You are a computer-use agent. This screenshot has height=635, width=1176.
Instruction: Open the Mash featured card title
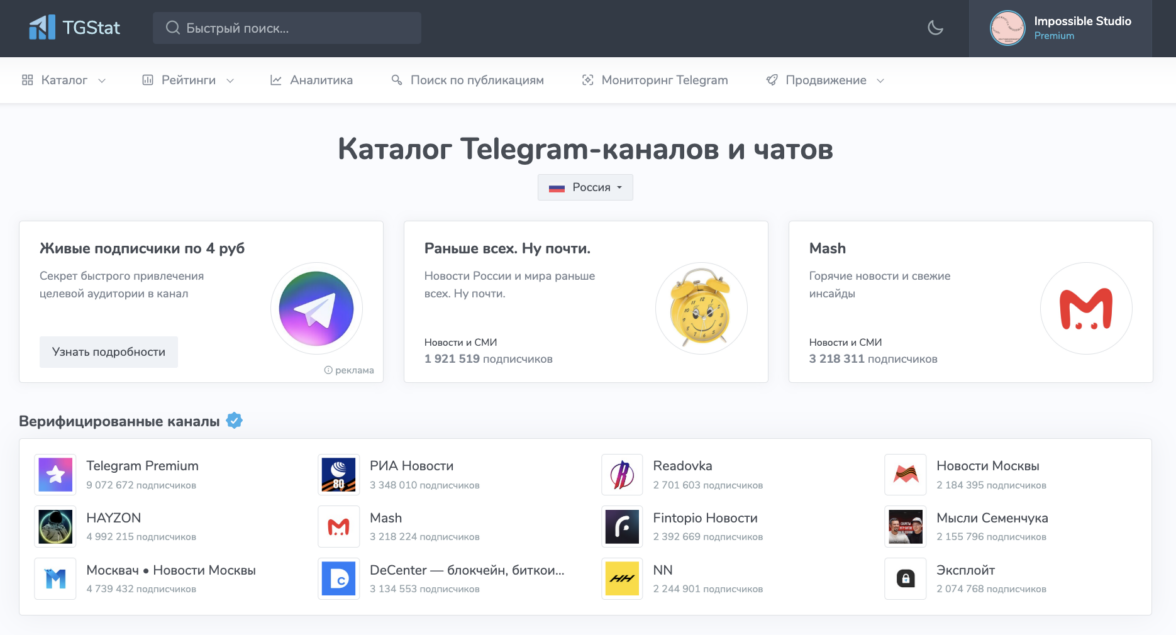(827, 248)
